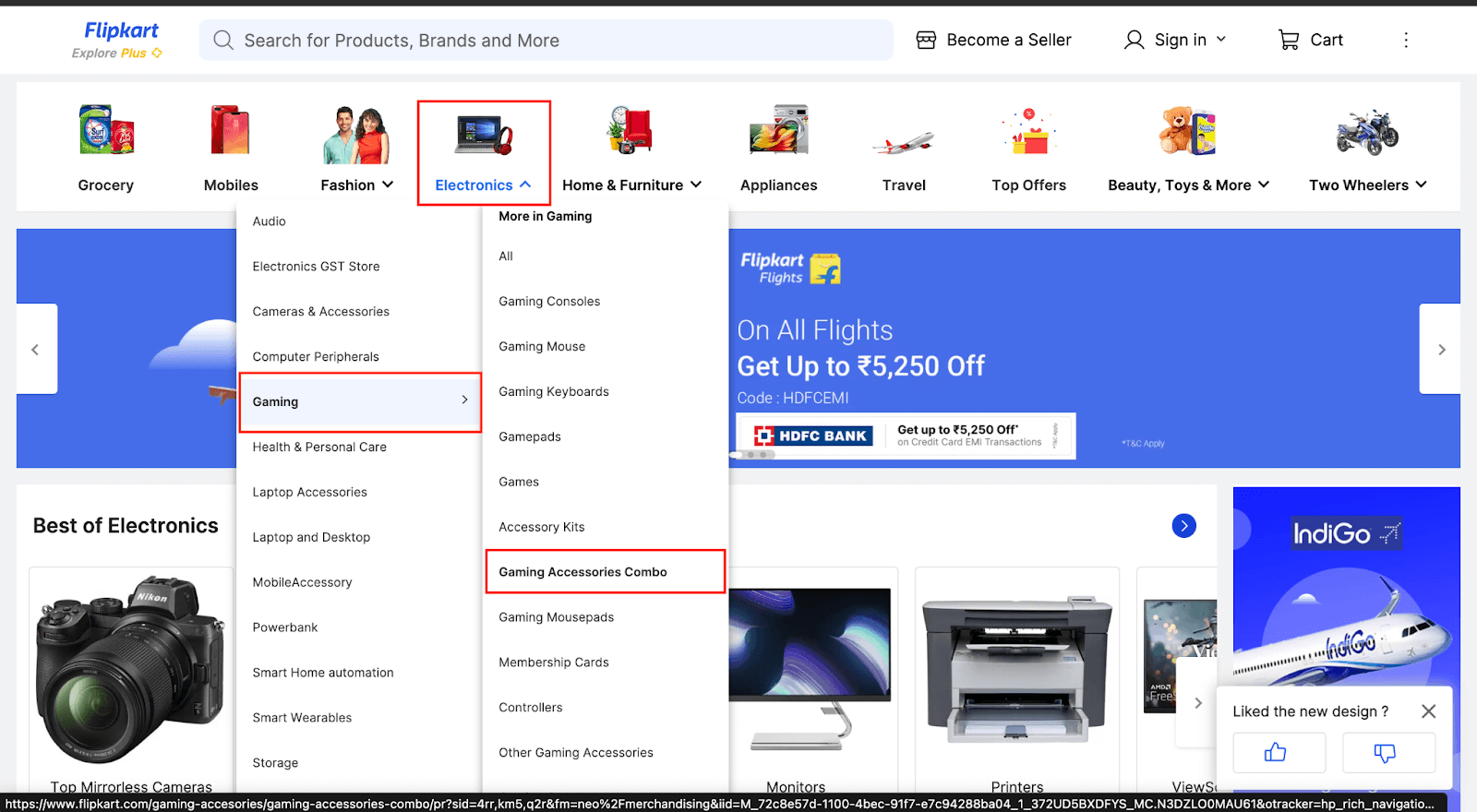Select Computer Peripherals in Electronics menu
This screenshot has height=812, width=1477.
[316, 357]
